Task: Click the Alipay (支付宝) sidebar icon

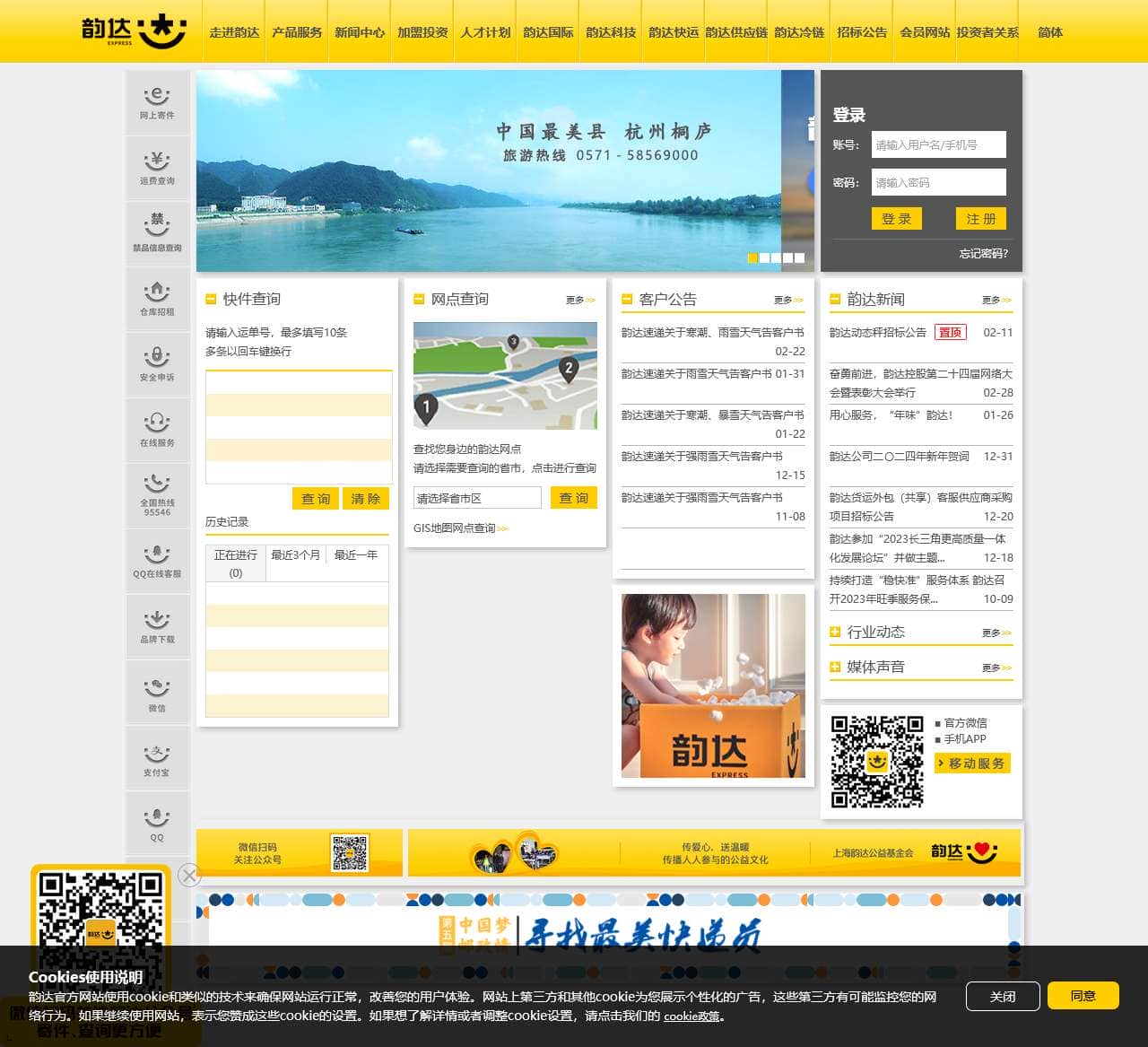Action: (157, 759)
